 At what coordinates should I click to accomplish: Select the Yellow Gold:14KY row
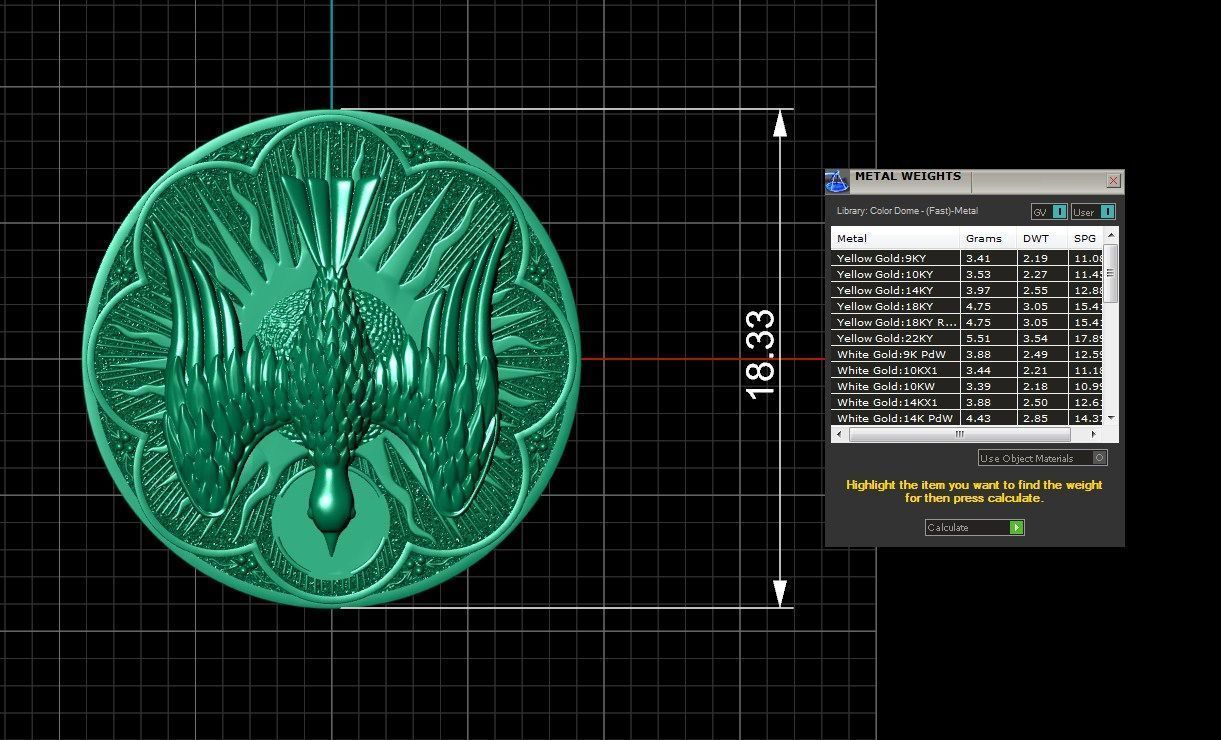[968, 290]
